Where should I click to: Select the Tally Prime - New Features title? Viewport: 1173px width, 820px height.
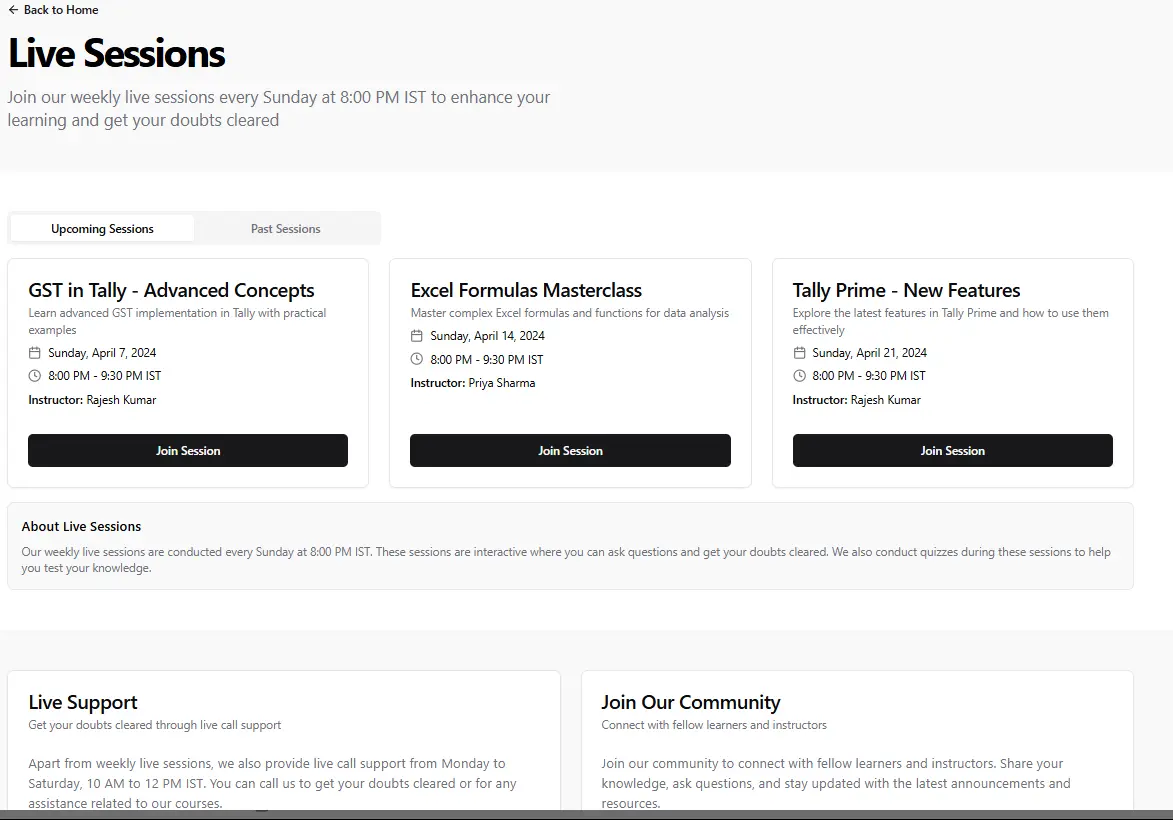click(x=906, y=290)
